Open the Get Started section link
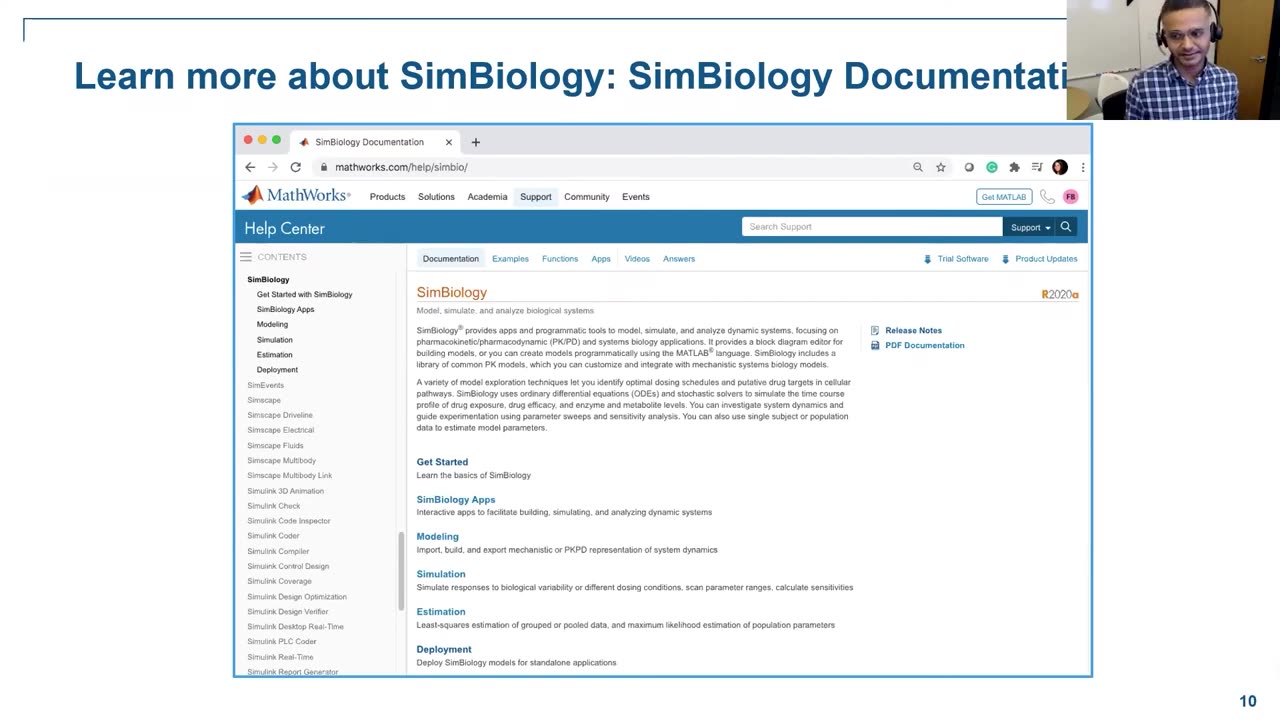Viewport: 1280px width, 720px height. click(442, 462)
